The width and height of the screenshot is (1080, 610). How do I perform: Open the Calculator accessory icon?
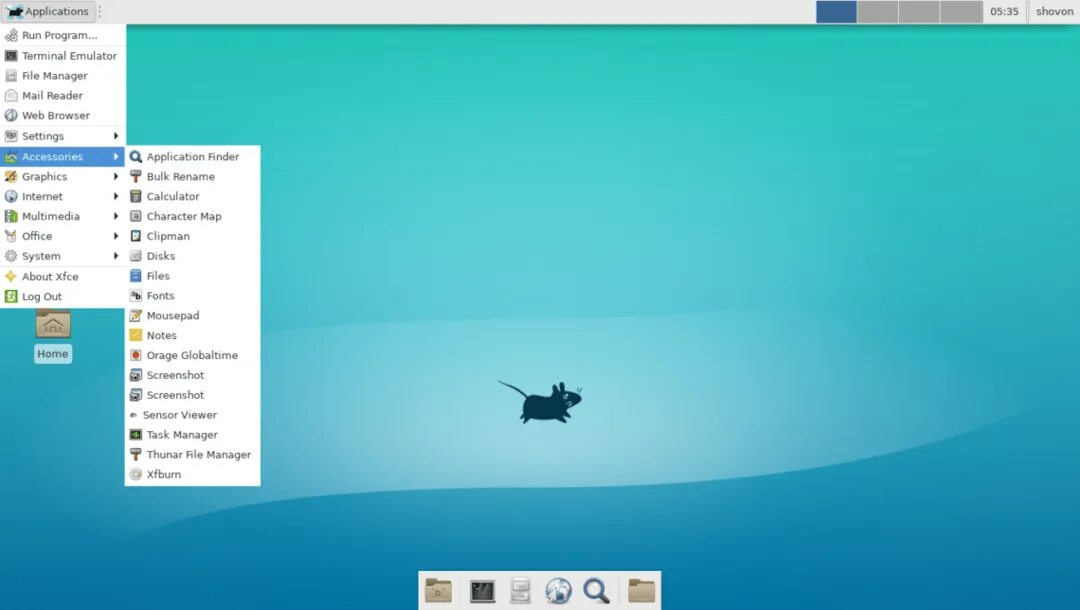click(136, 196)
